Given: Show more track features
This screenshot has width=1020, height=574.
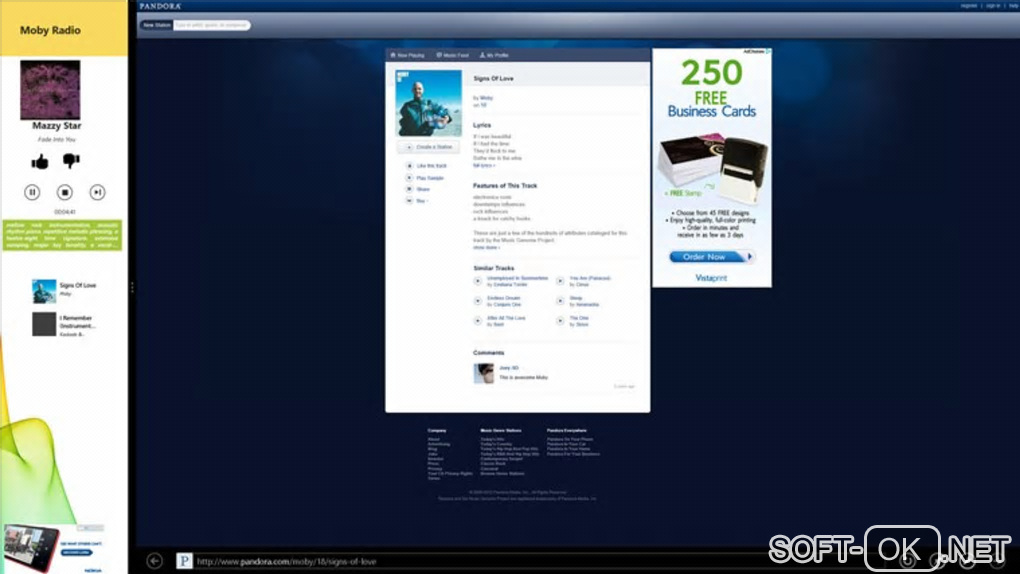Looking at the screenshot, I should (487, 247).
